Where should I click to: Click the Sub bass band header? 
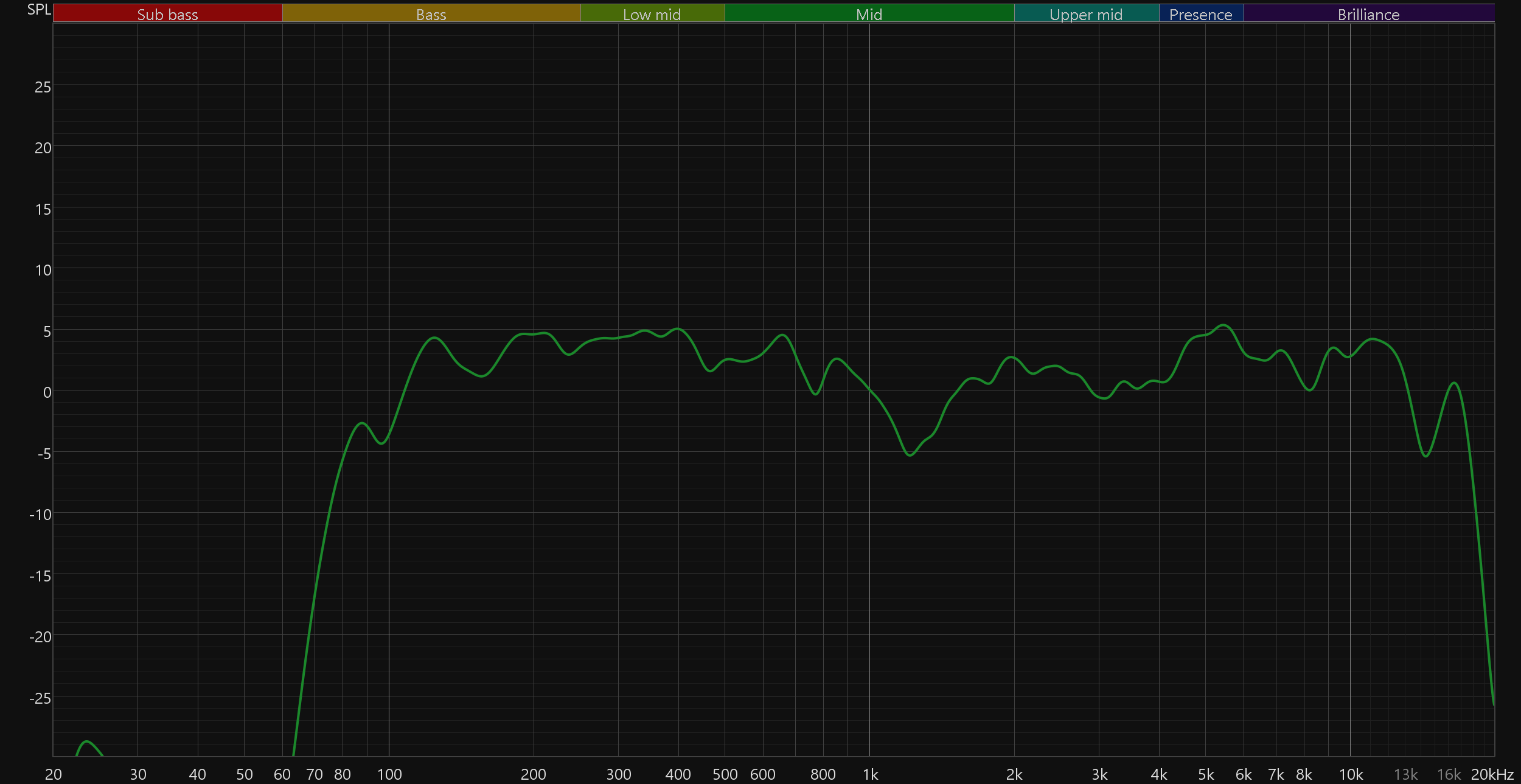[x=167, y=14]
